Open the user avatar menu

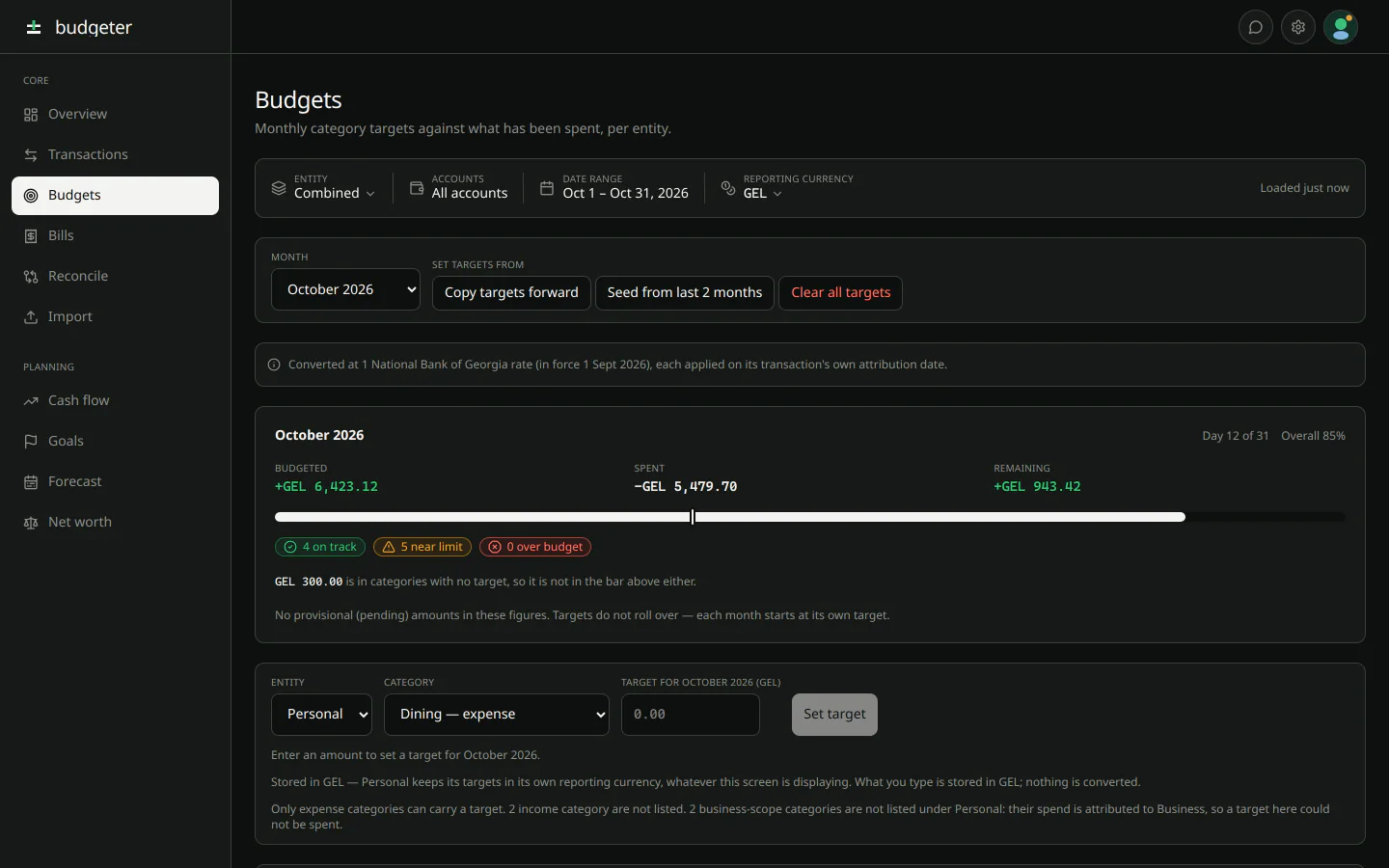pos(1341,27)
